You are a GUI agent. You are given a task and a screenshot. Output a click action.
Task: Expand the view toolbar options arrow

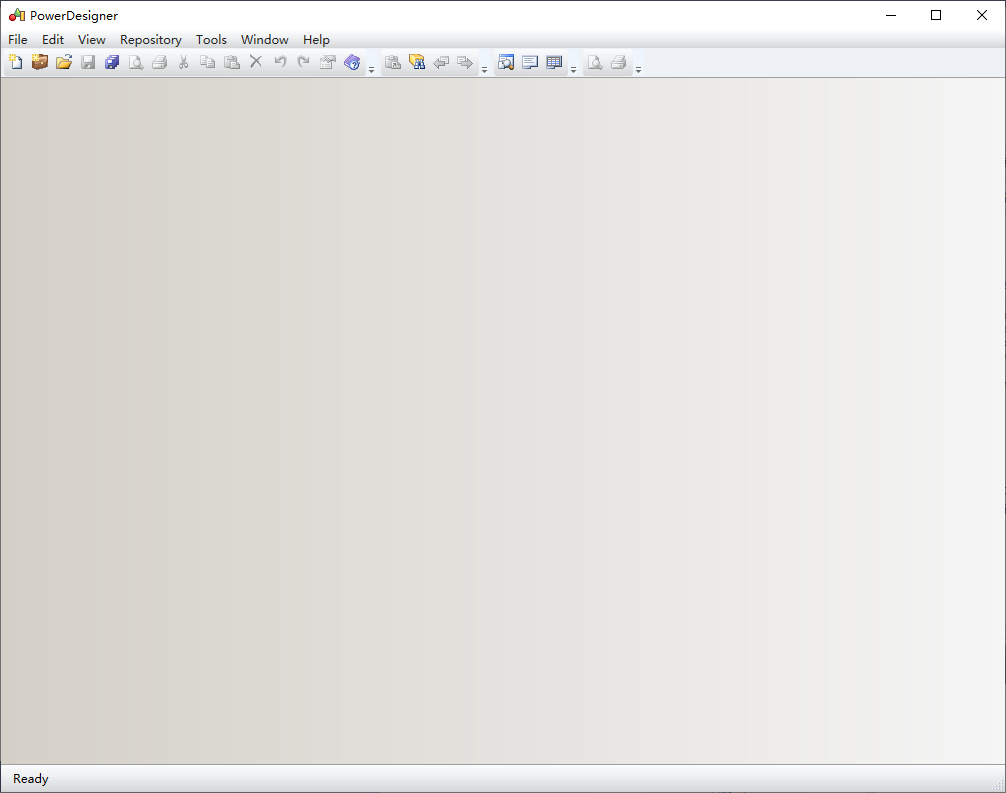click(x=574, y=69)
